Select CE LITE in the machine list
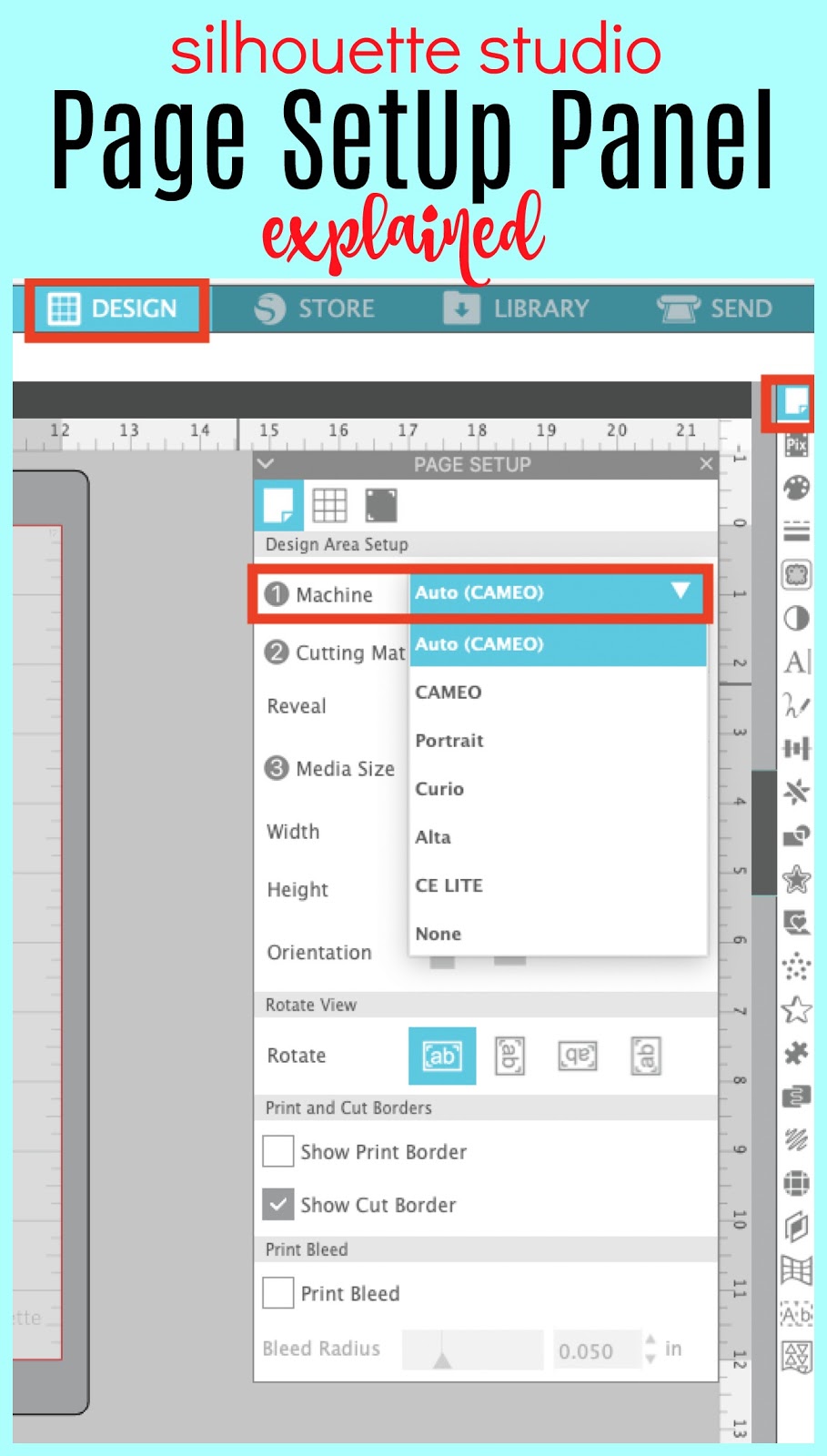The height and width of the screenshot is (1456, 827). coord(558,885)
